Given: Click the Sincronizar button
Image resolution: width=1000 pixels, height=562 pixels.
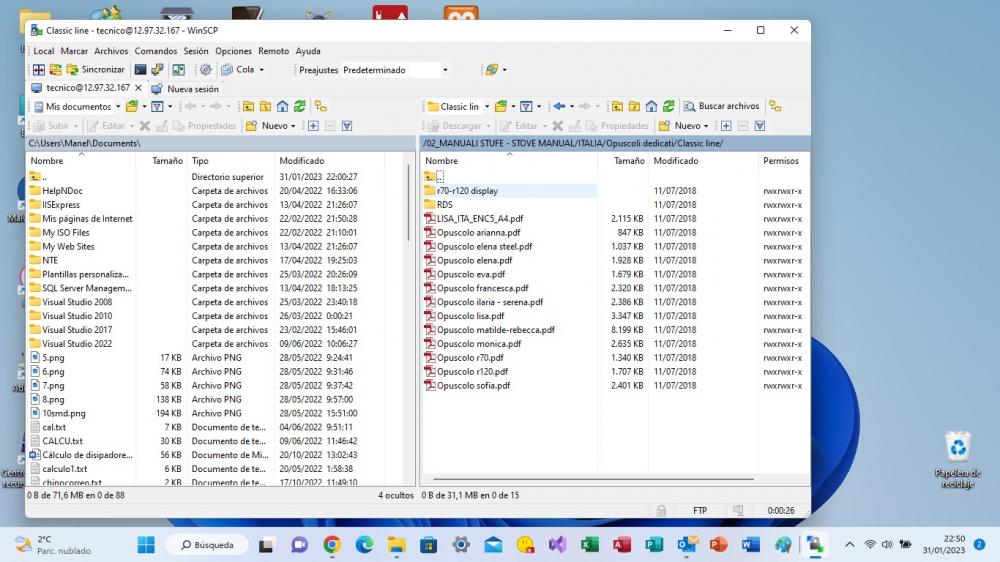Looking at the screenshot, I should 96,70.
